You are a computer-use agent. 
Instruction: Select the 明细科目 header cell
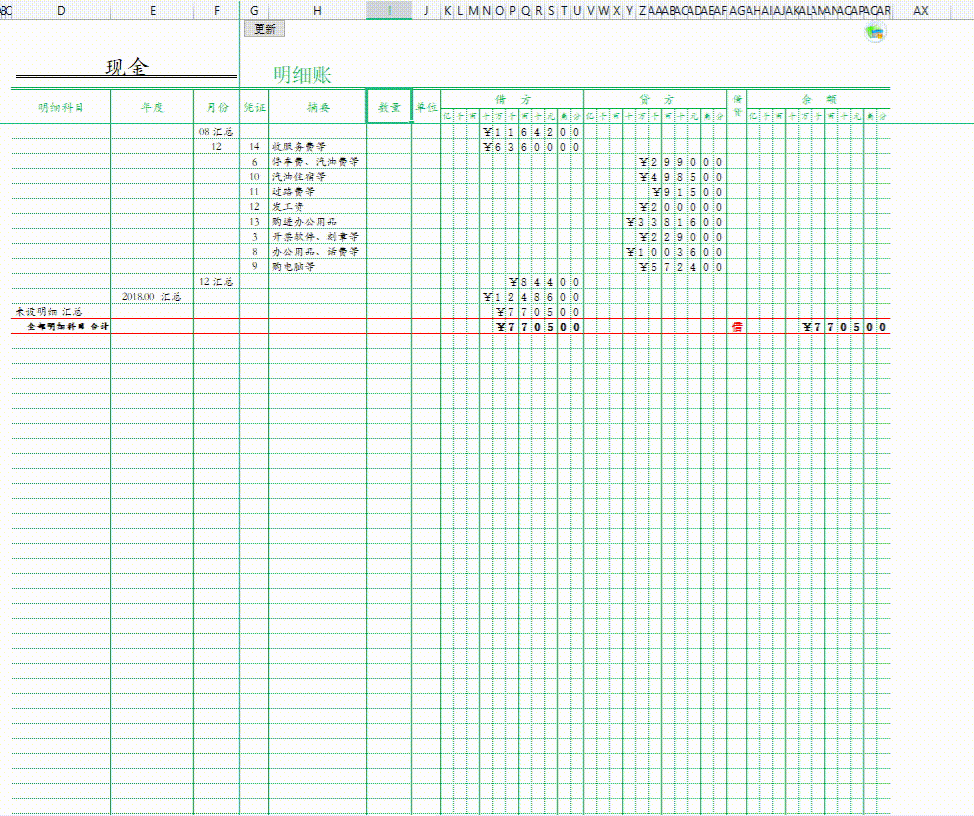click(x=61, y=107)
